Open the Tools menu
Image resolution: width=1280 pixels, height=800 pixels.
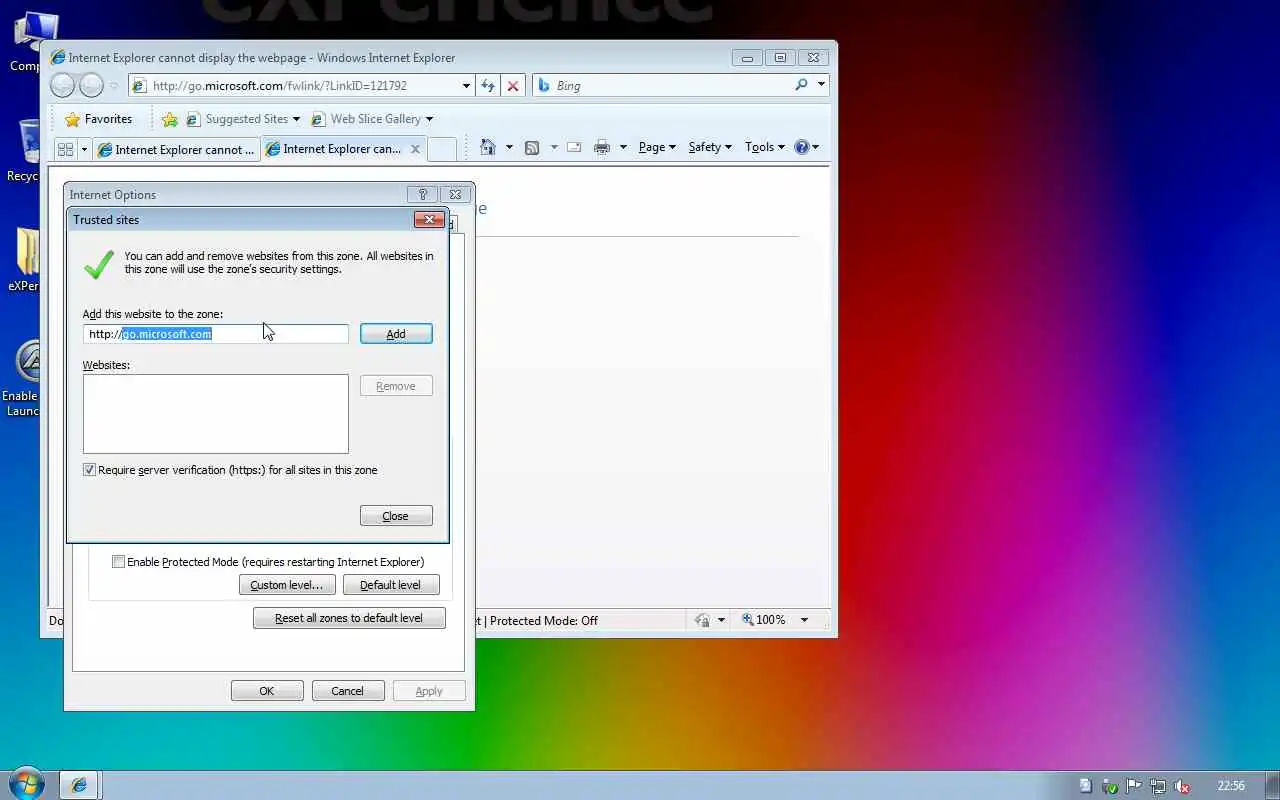[765, 147]
